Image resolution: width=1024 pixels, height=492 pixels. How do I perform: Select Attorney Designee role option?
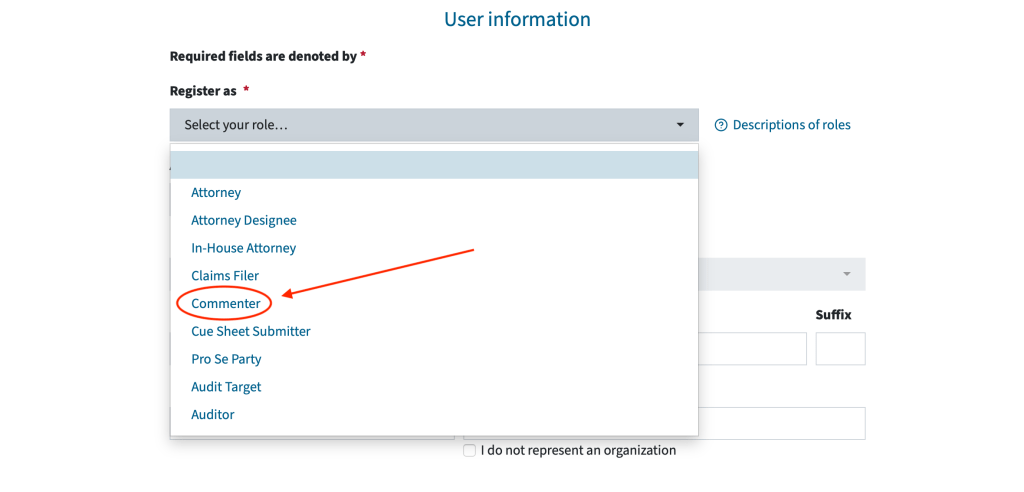[244, 220]
